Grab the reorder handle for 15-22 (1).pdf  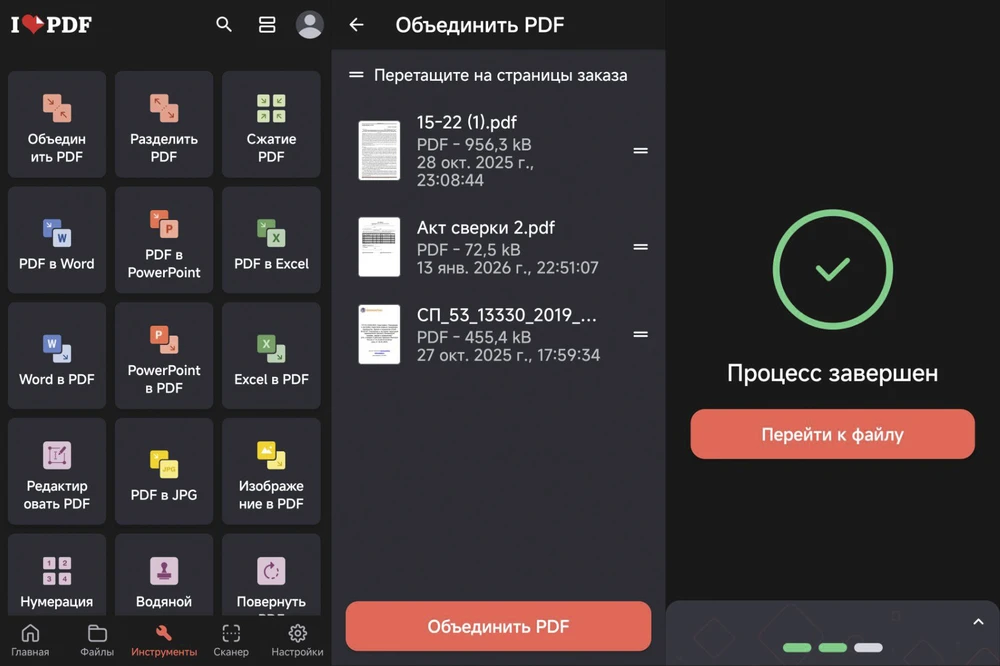click(x=641, y=151)
